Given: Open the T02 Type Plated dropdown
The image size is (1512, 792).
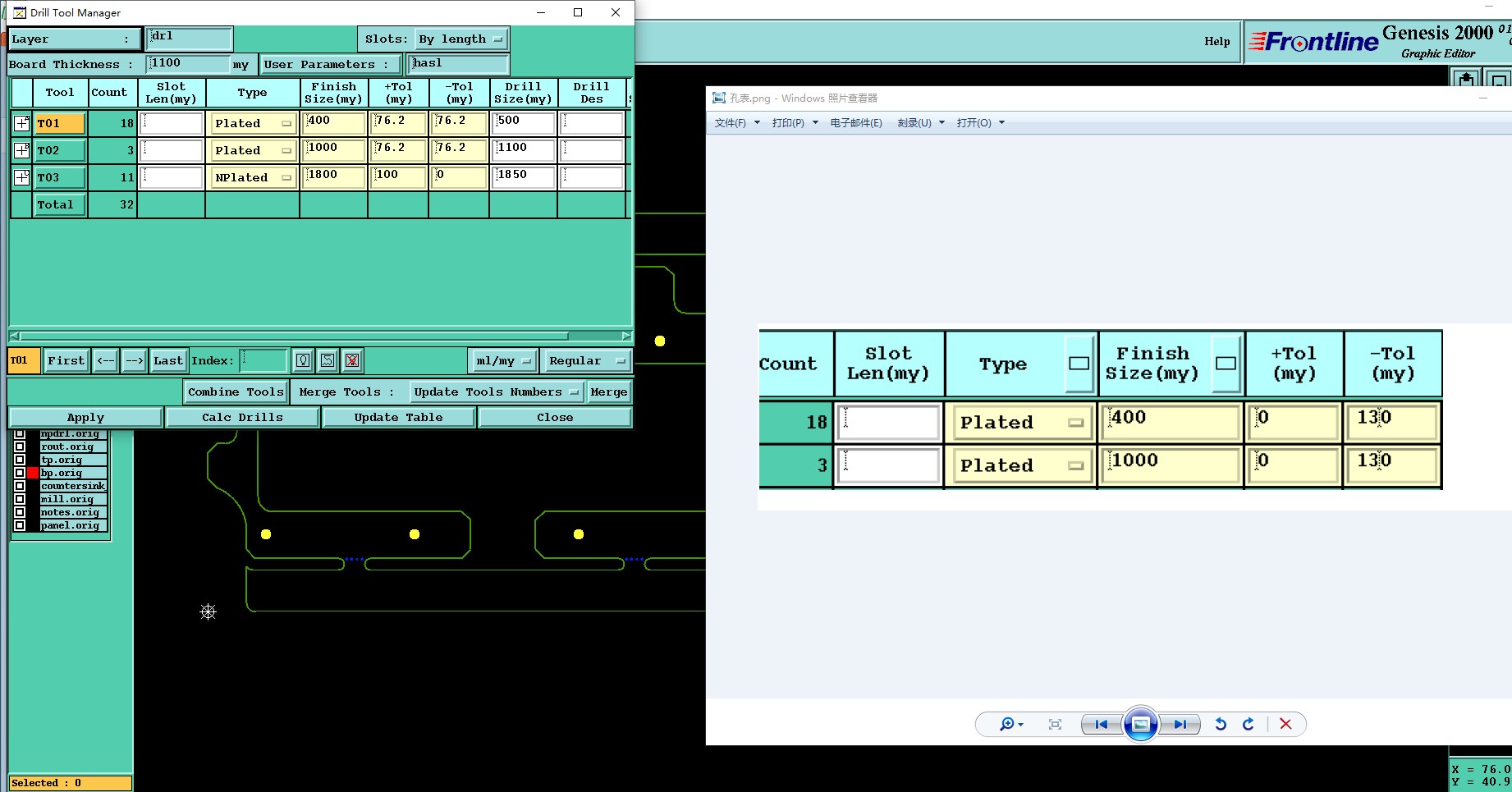Looking at the screenshot, I should [x=253, y=150].
